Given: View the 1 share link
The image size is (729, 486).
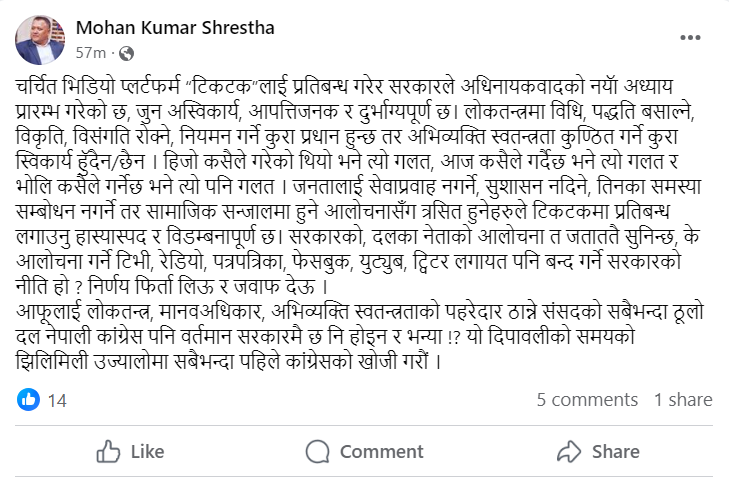Looking at the screenshot, I should pyautogui.click(x=683, y=400).
